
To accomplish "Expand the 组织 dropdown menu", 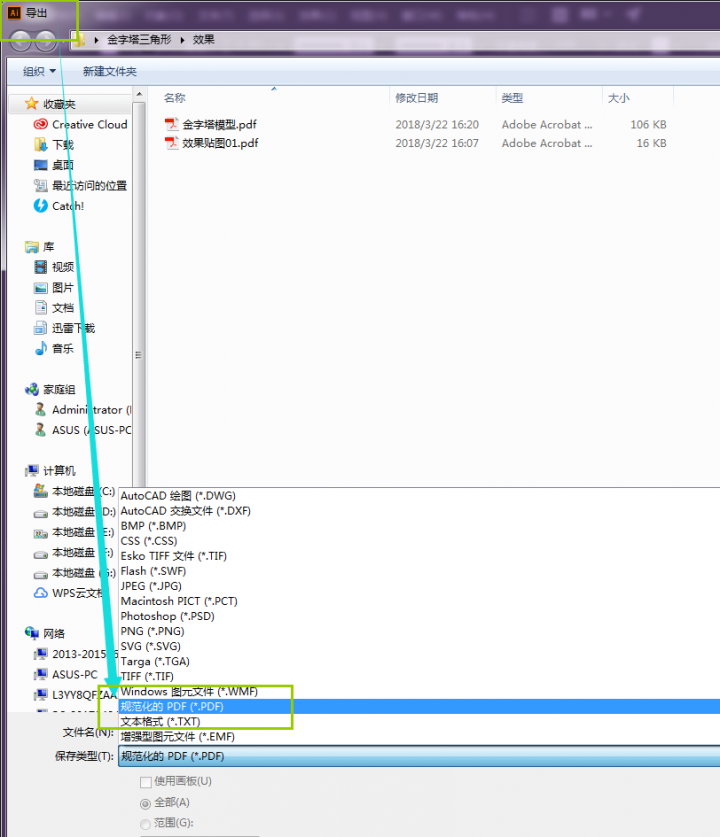I will click(40, 71).
